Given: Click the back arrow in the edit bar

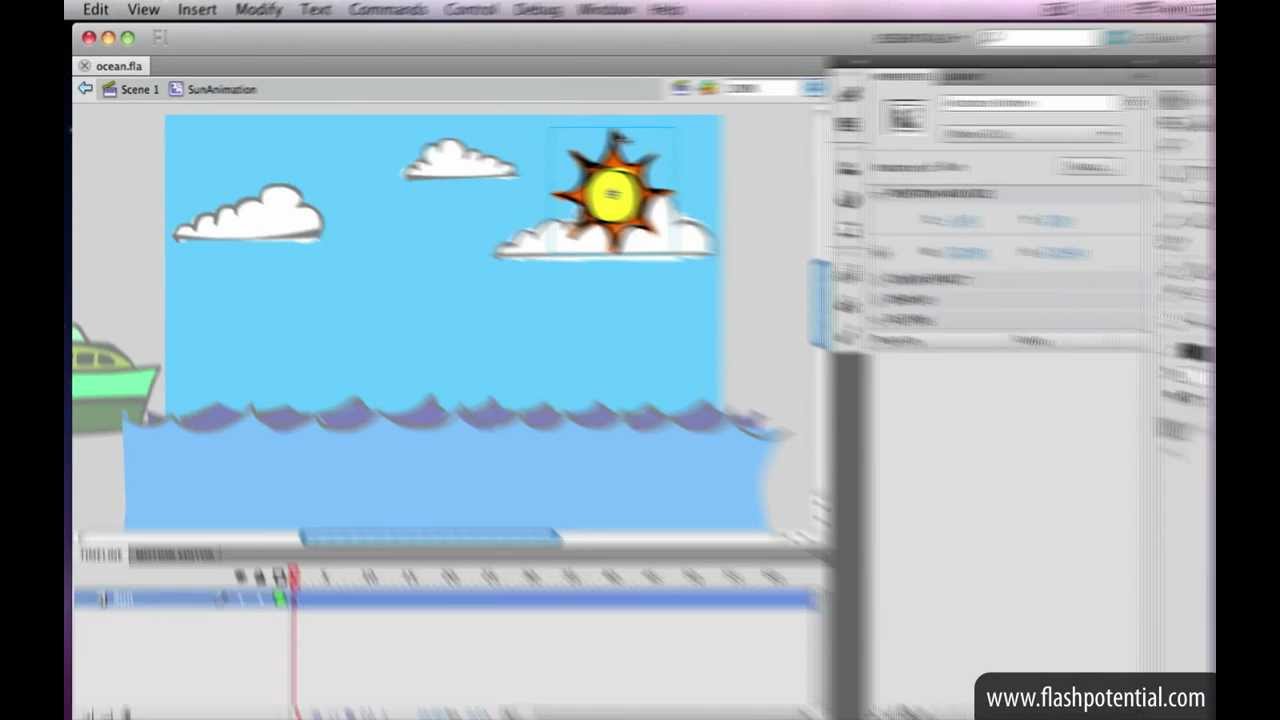Looking at the screenshot, I should point(85,89).
